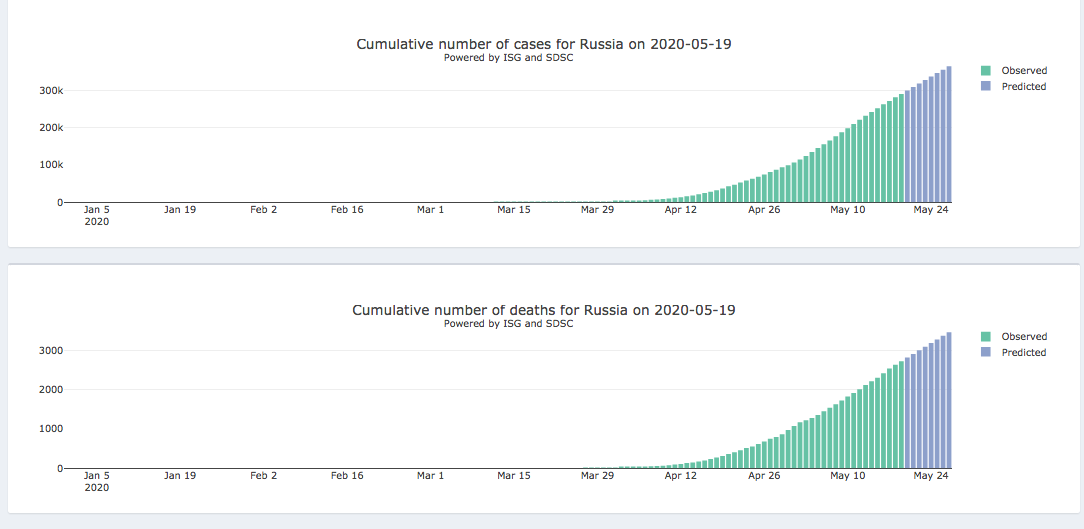Toggle Observed series in the cases chart legend

[1024, 71]
